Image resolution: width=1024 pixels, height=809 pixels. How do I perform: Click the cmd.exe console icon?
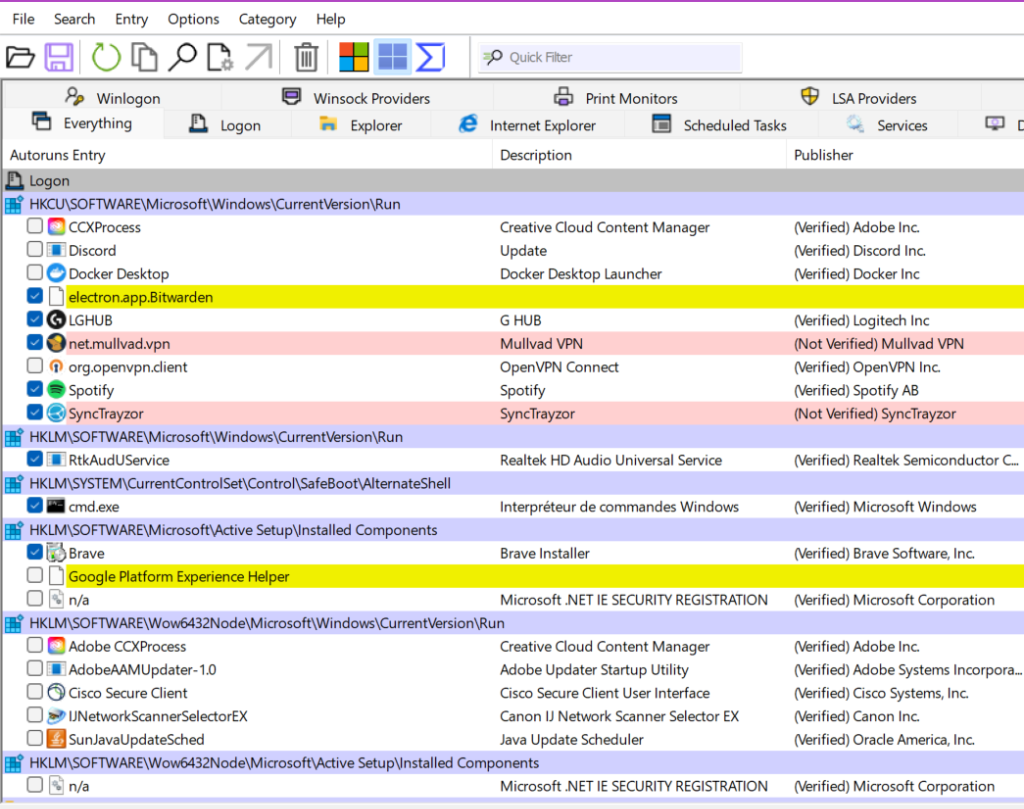(57, 506)
